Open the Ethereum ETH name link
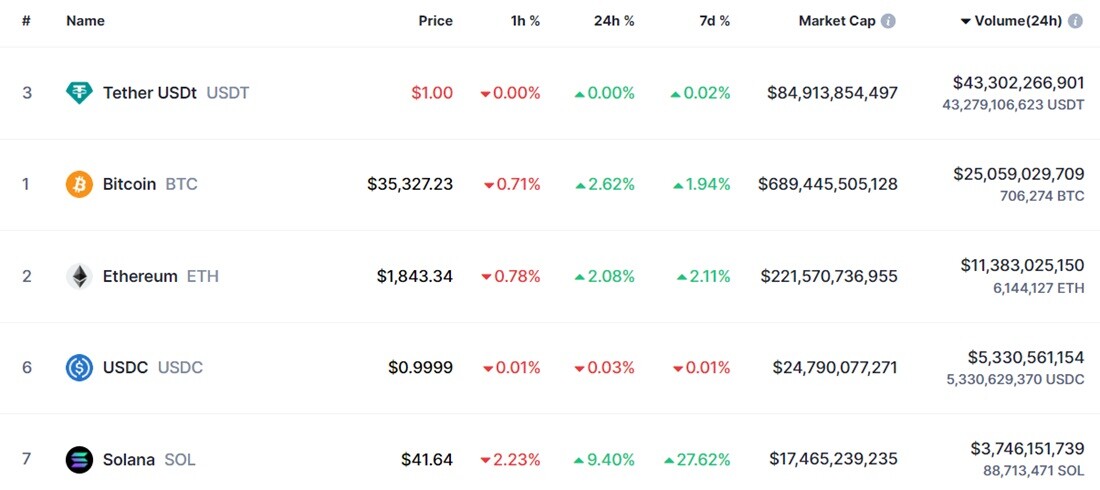The width and height of the screenshot is (1100, 490). [x=161, y=277]
